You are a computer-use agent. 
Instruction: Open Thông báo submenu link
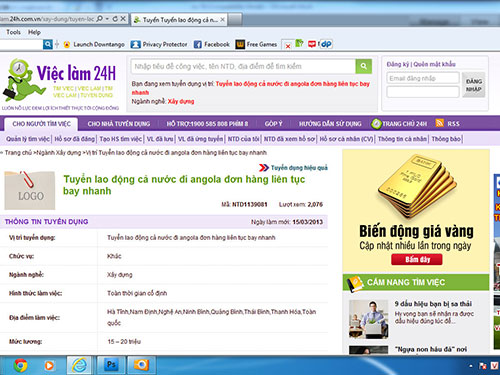click(x=446, y=139)
